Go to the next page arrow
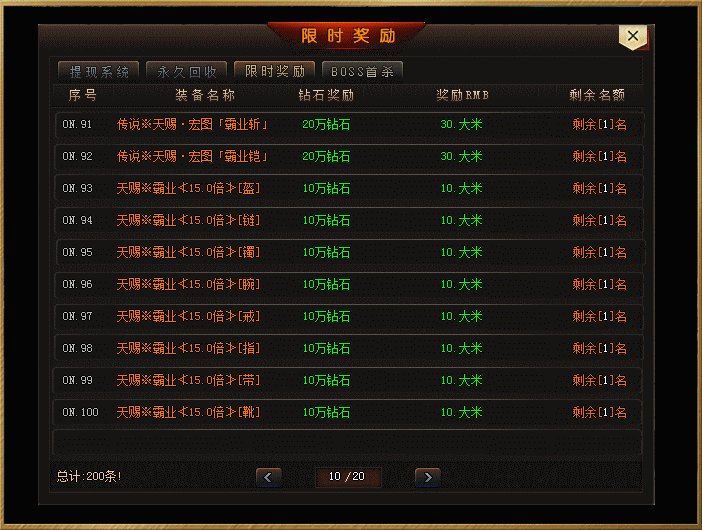 (428, 477)
